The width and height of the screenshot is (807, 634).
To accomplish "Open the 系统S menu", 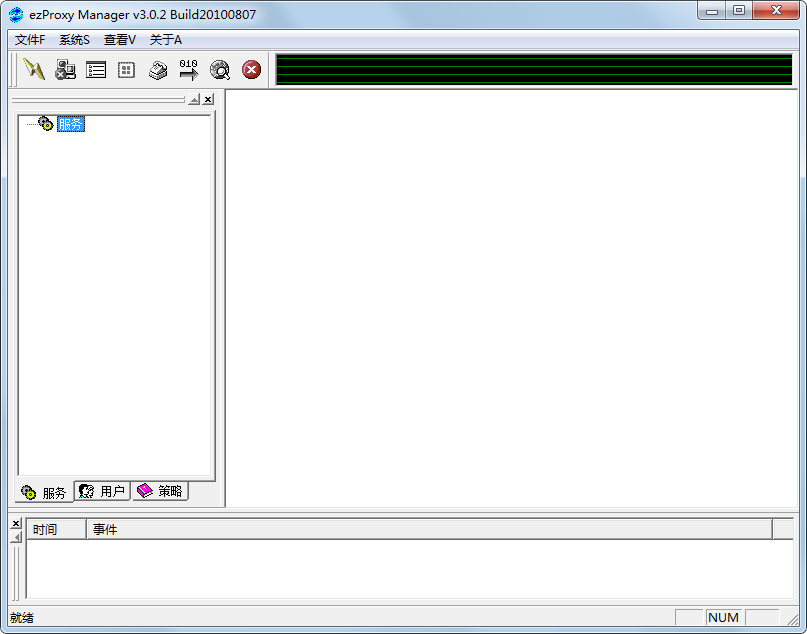I will (x=74, y=40).
